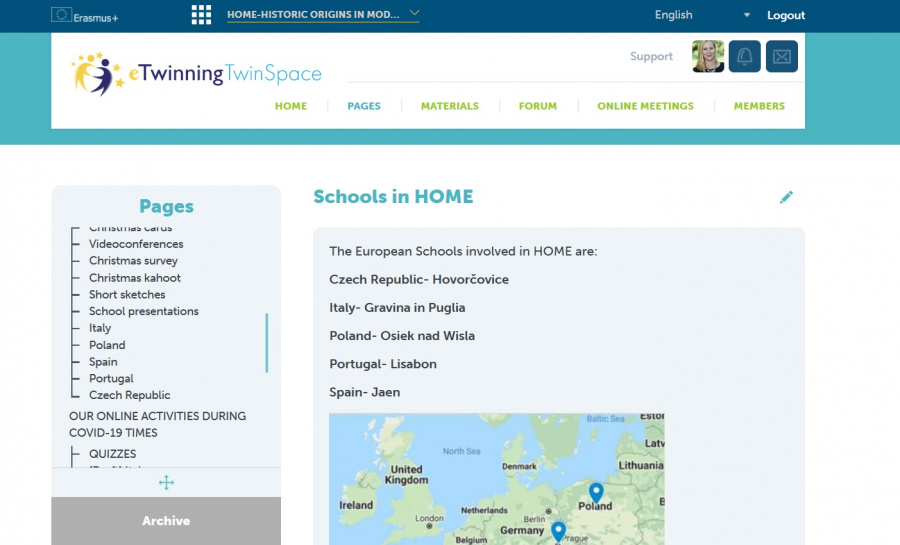Open the Christmas kahoot page
This screenshot has width=900, height=545.
135,278
